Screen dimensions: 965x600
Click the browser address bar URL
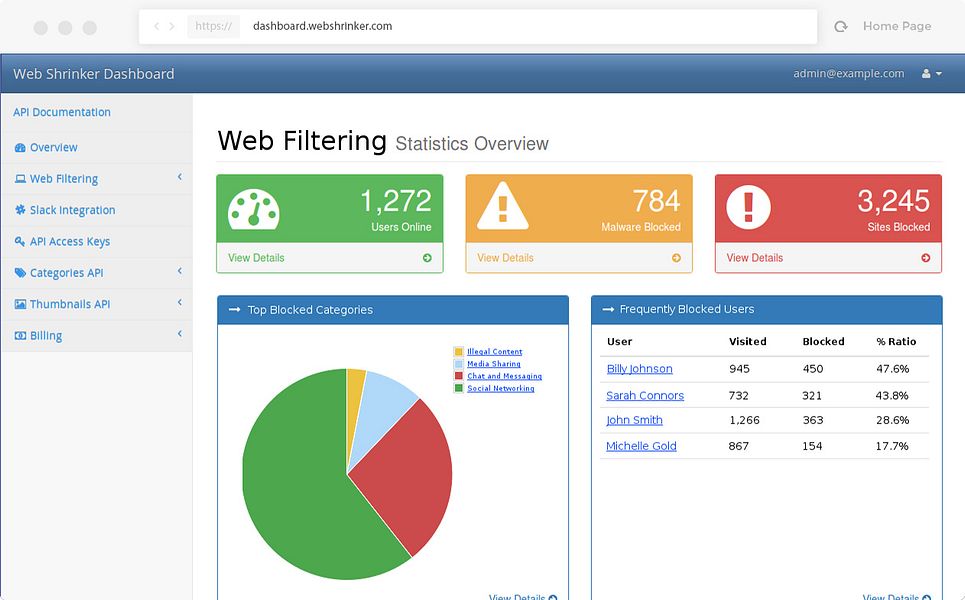click(322, 26)
